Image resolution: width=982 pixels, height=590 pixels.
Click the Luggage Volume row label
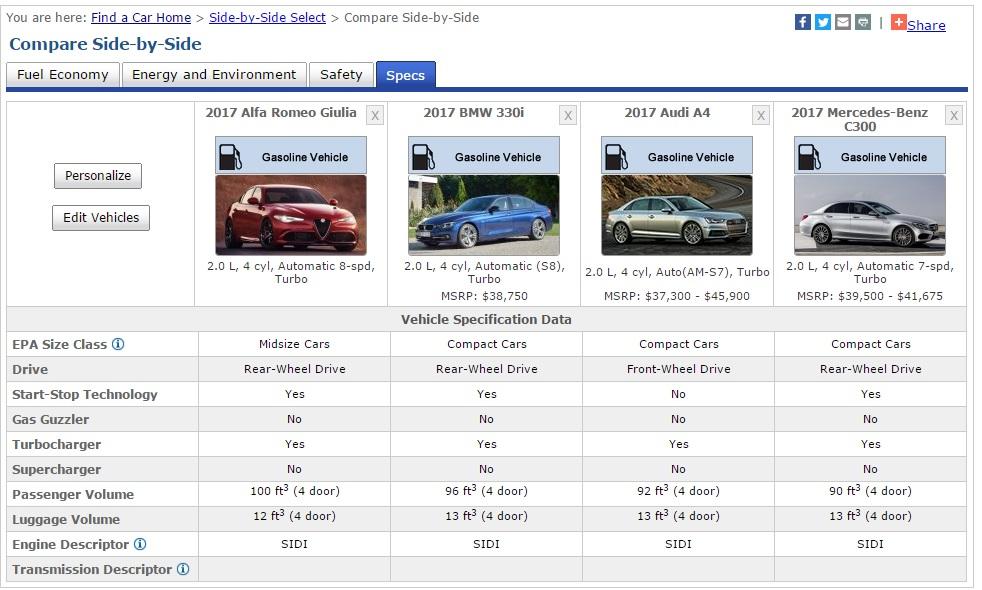point(66,520)
